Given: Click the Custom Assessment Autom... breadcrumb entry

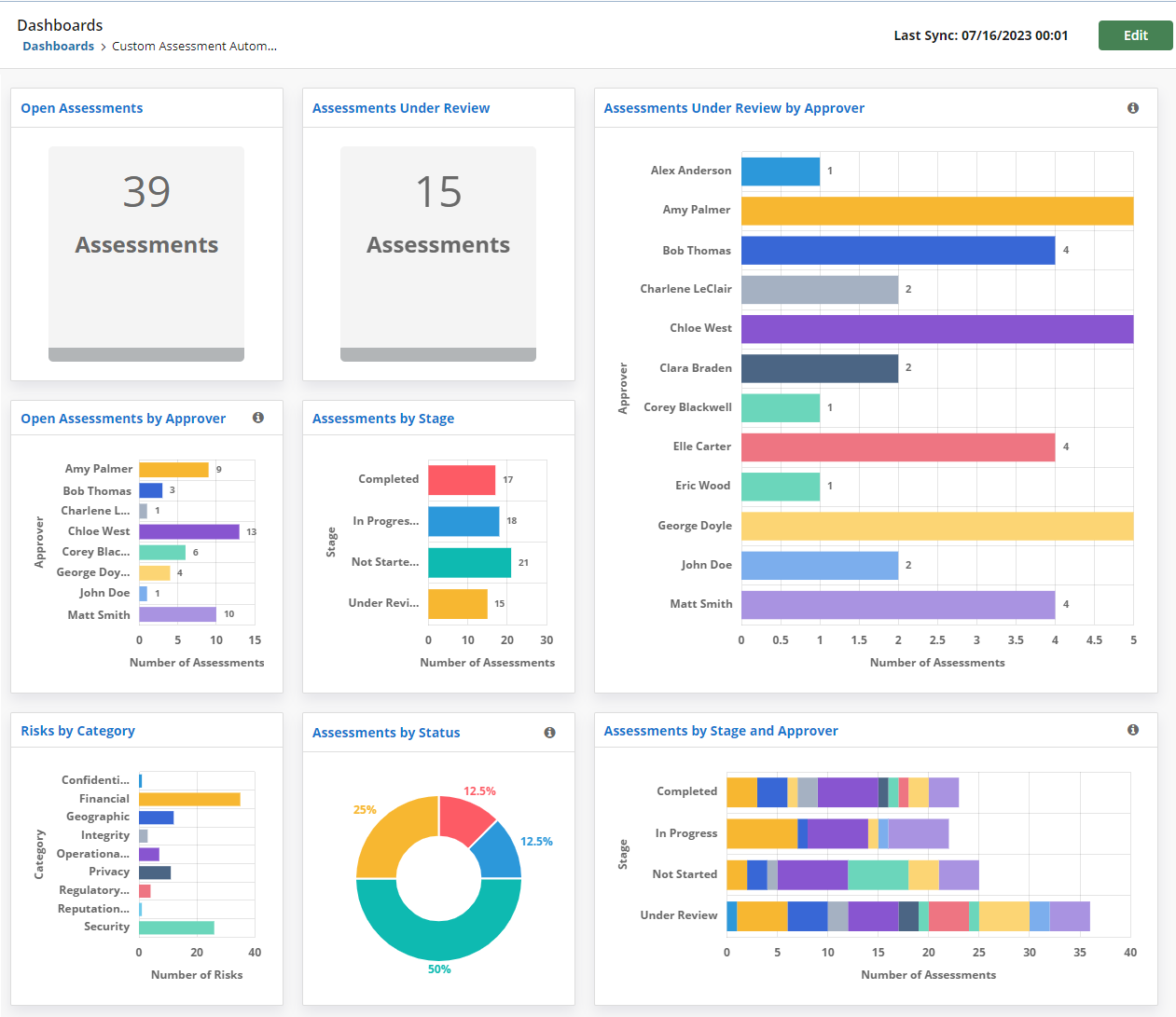Looking at the screenshot, I should [194, 46].
